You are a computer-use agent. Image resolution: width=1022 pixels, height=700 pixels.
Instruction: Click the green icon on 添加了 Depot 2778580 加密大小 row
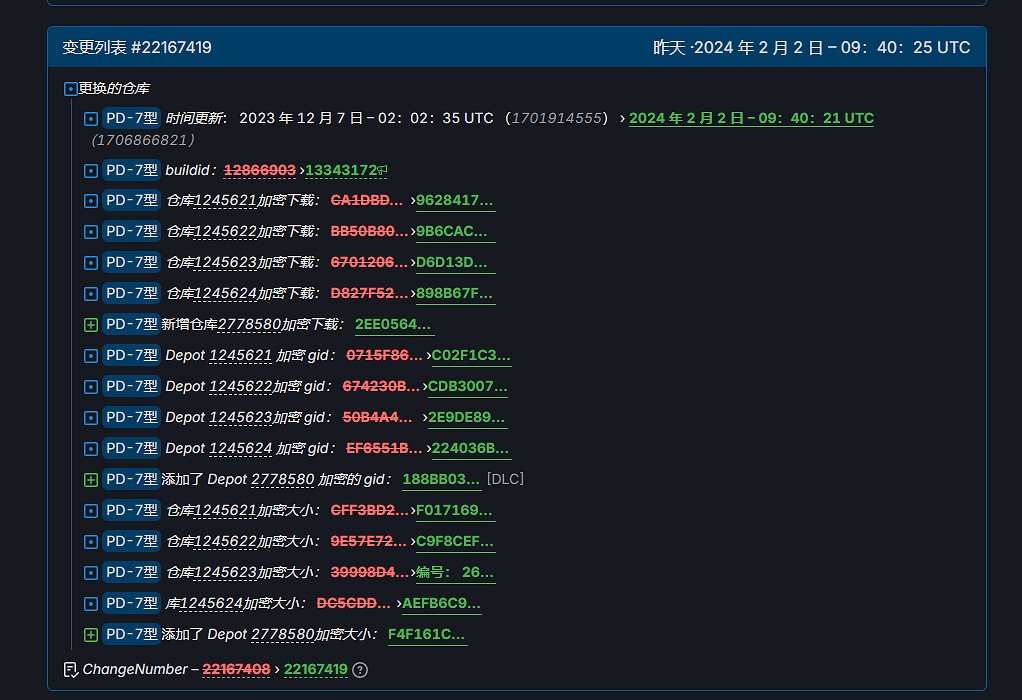tap(90, 634)
